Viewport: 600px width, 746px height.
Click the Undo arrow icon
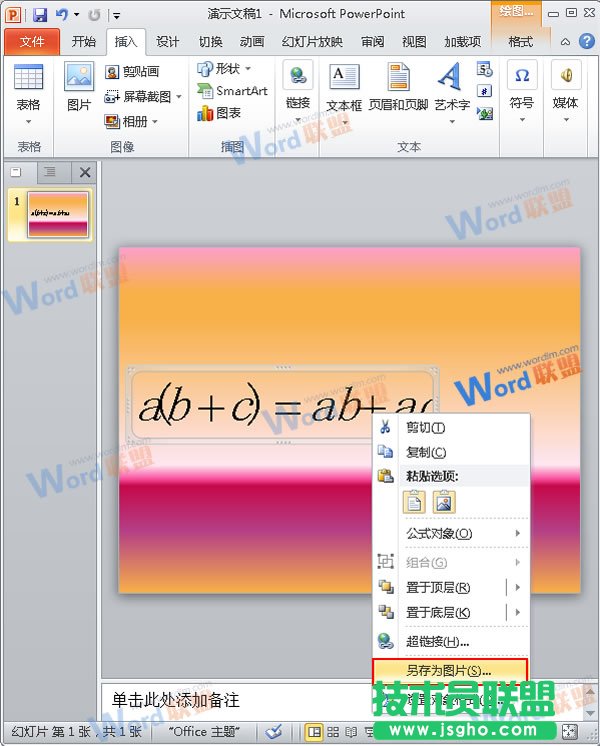[62, 15]
